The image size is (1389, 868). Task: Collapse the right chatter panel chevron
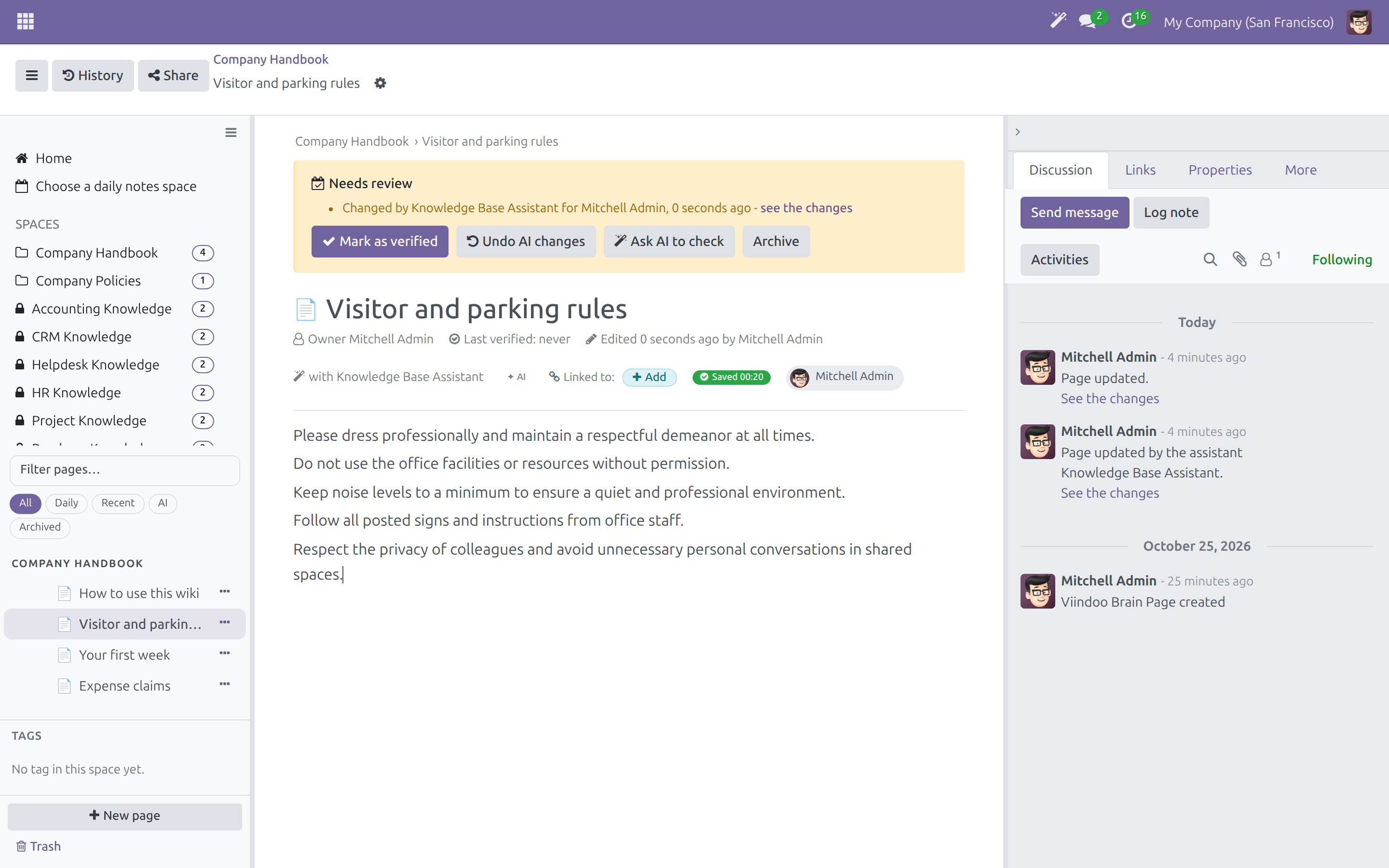click(x=1018, y=132)
